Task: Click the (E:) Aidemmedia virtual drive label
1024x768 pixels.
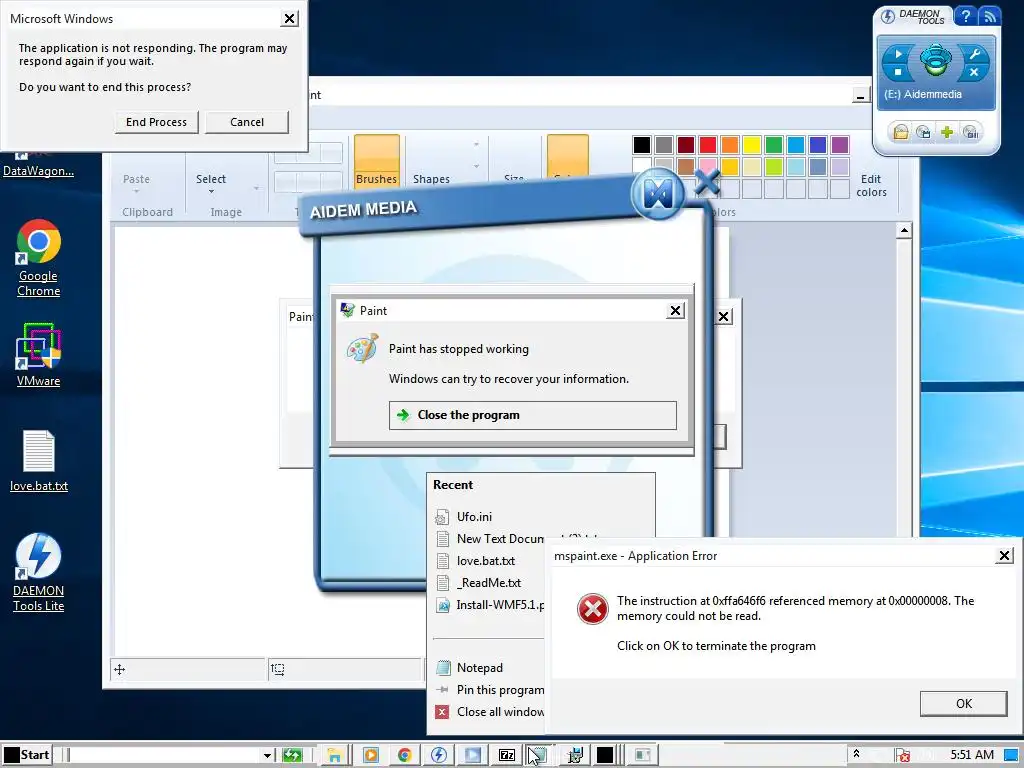Action: point(923,94)
